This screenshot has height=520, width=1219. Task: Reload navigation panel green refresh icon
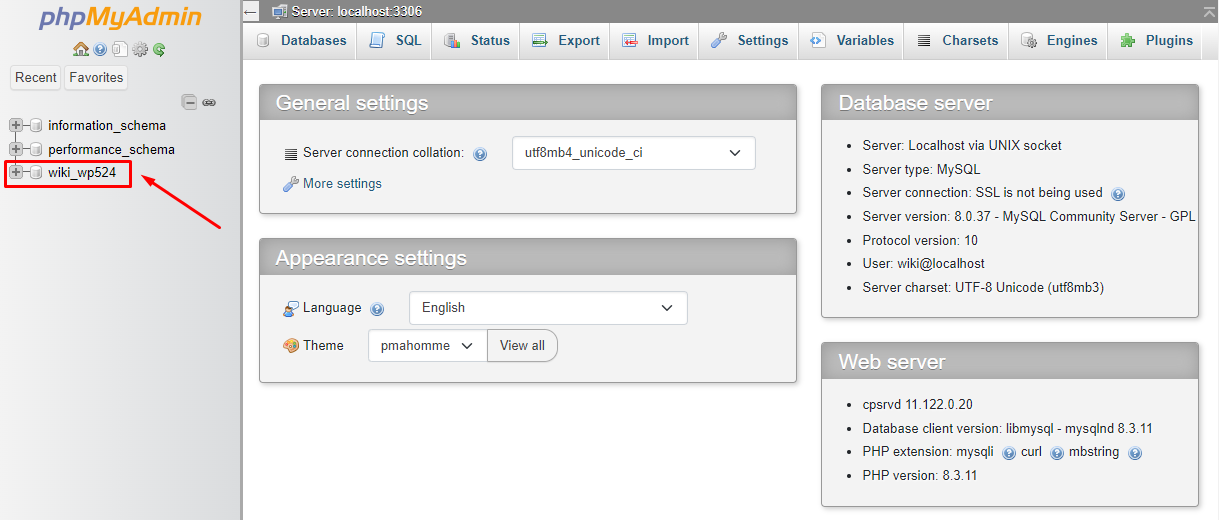click(x=159, y=49)
